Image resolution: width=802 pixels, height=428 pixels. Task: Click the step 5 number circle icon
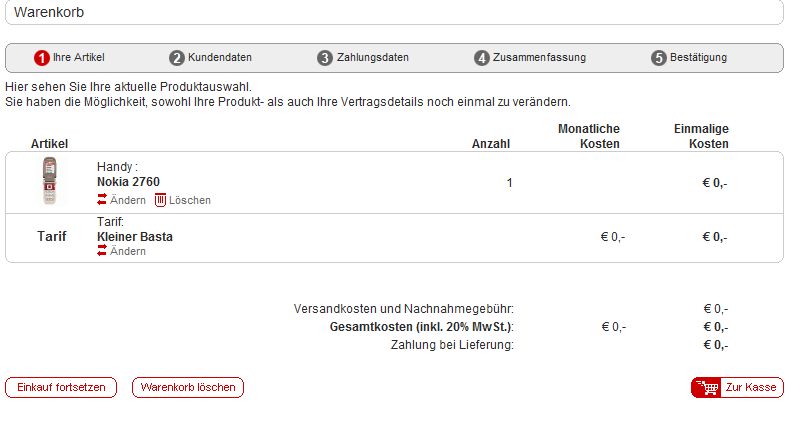pyautogui.click(x=659, y=58)
